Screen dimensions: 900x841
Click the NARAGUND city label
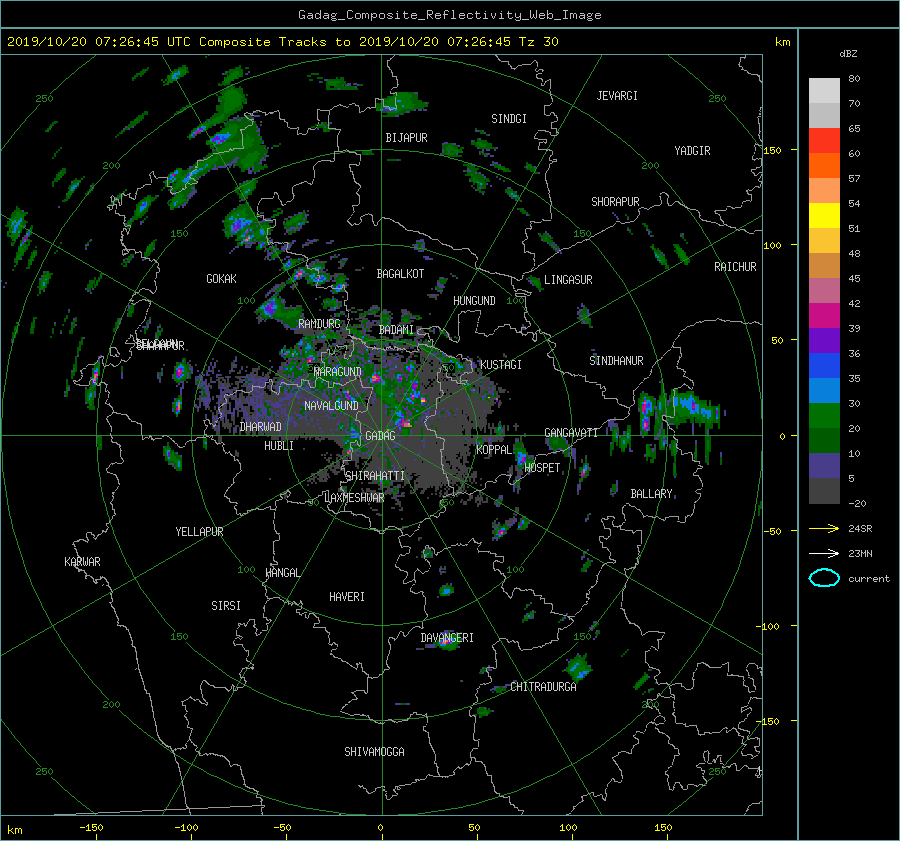(338, 371)
